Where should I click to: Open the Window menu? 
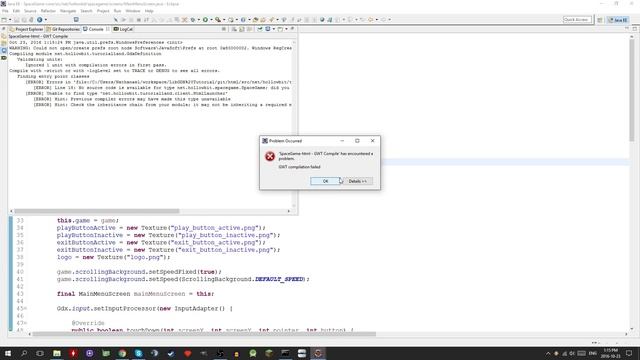133,11
